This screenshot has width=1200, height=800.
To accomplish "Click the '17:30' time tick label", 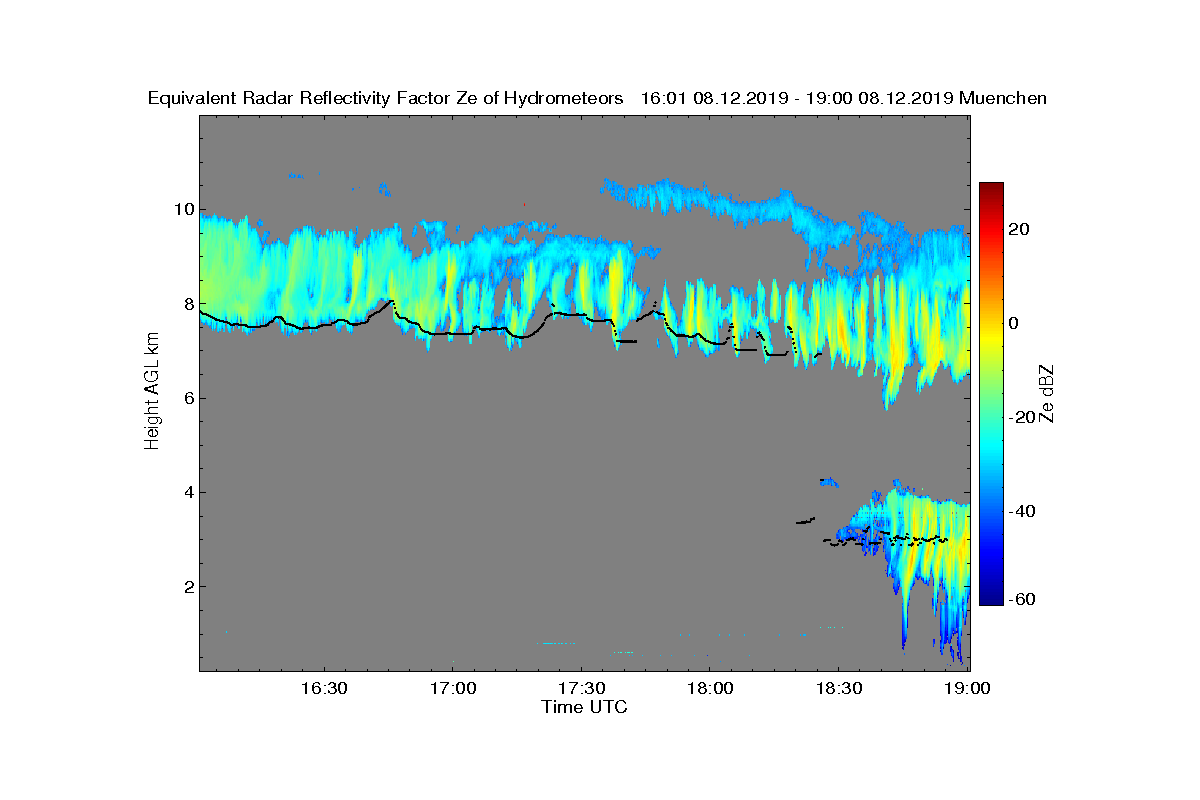I will pyautogui.click(x=580, y=689).
